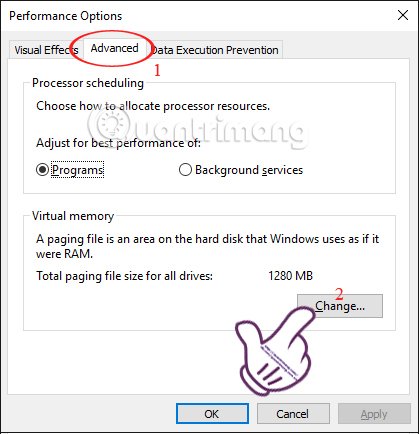
Task: Open the Advanced tab
Action: point(114,48)
